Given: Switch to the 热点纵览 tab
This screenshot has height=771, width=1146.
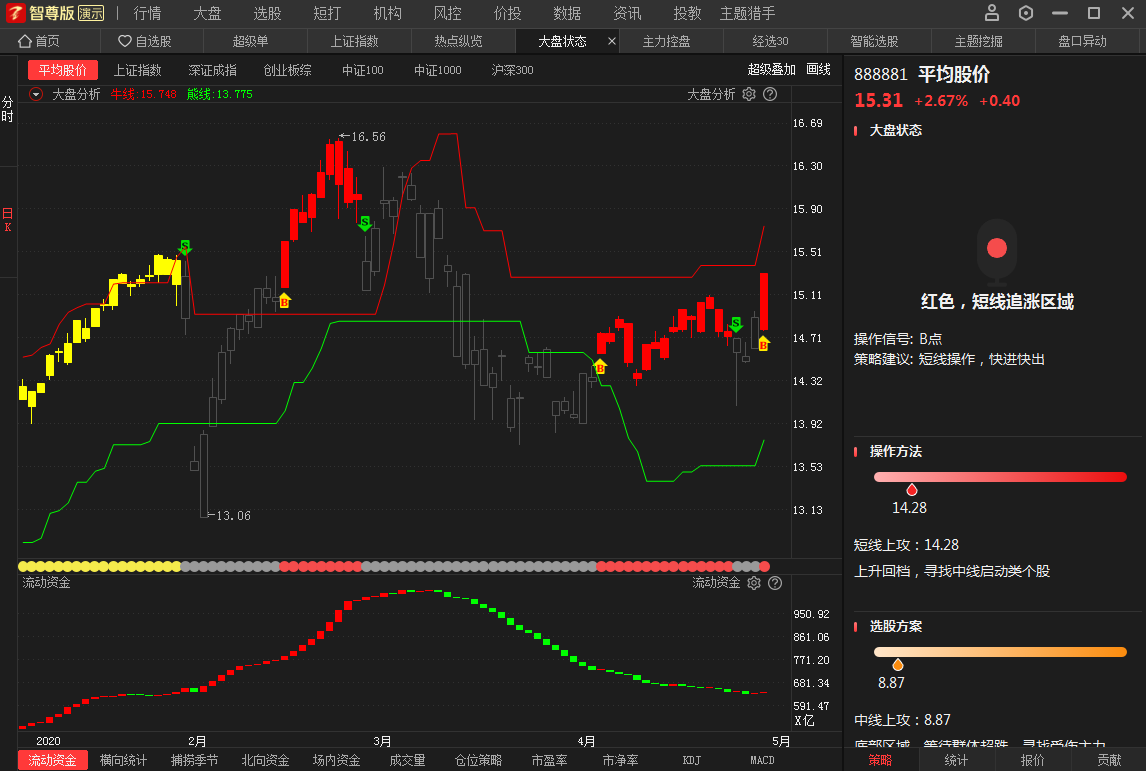Looking at the screenshot, I should [458, 42].
